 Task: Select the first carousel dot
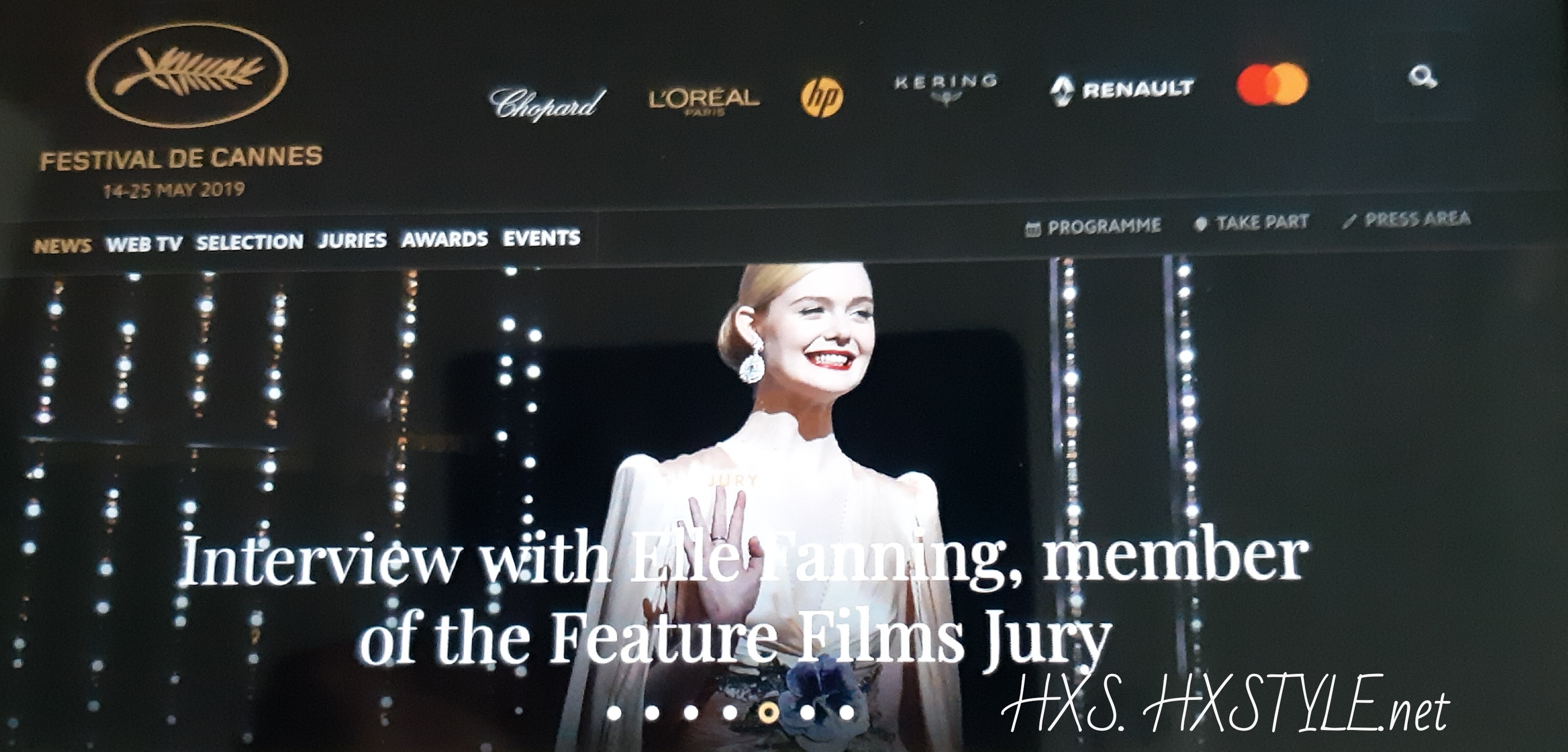(614, 712)
